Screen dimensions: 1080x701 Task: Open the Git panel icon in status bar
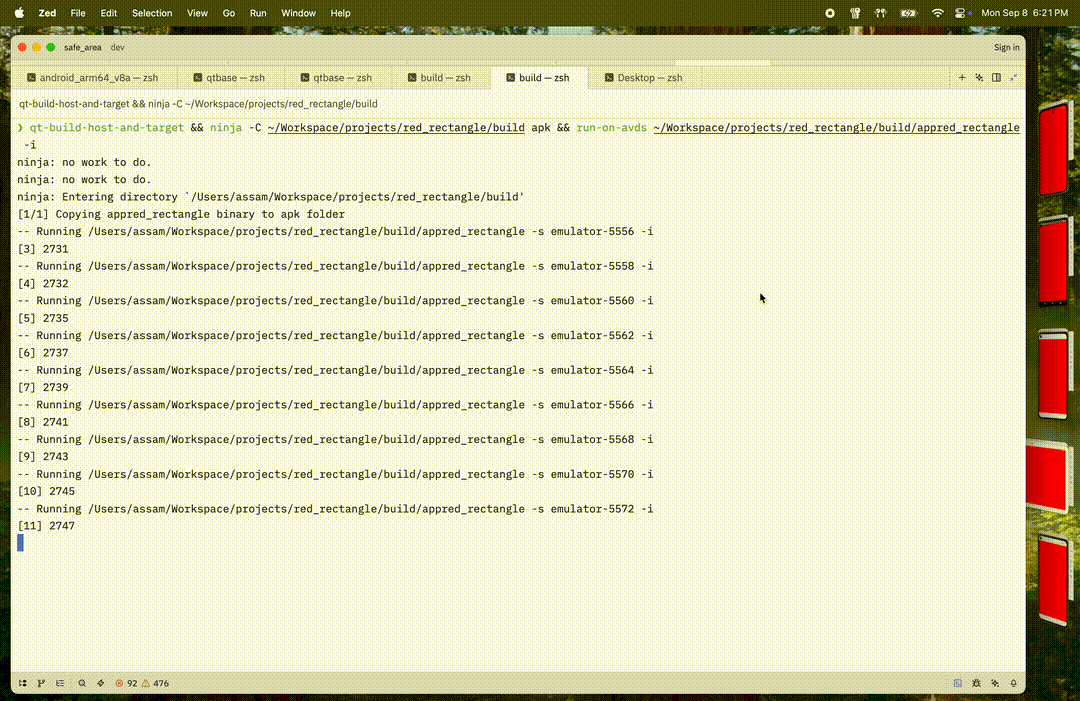[41, 683]
